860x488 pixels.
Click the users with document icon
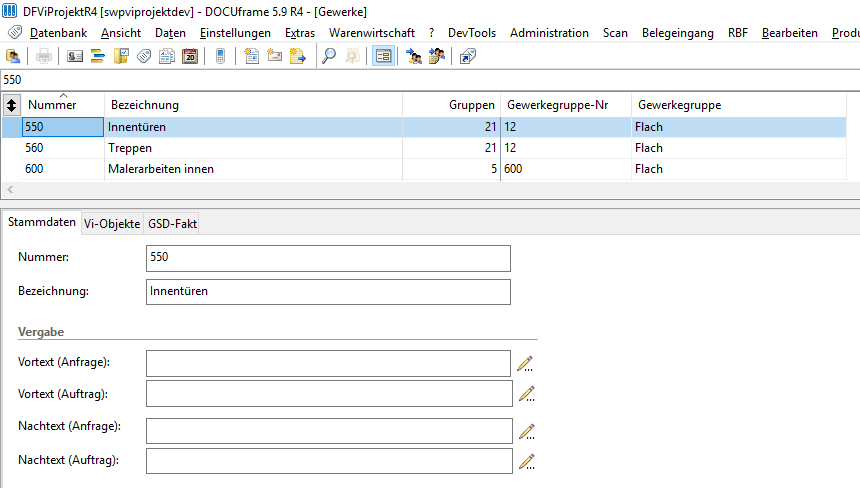click(x=437, y=56)
